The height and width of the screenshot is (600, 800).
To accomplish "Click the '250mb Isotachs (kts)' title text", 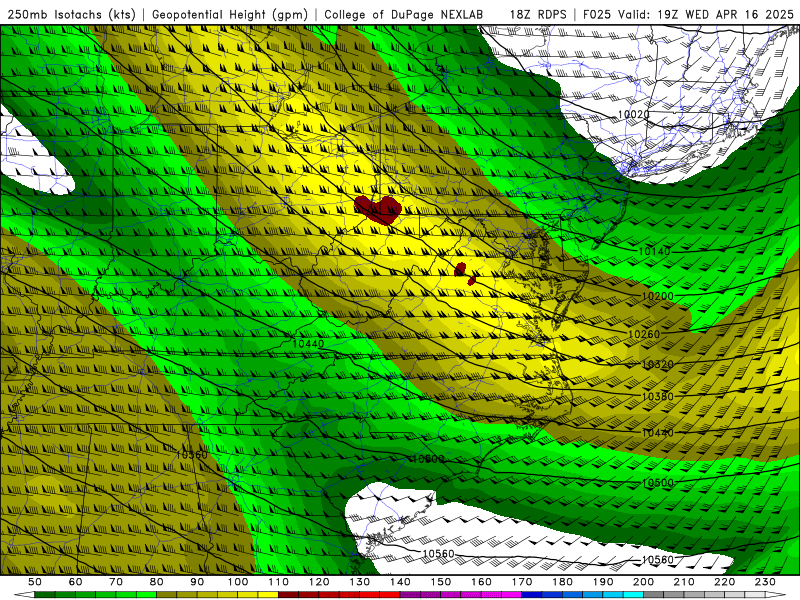I will (x=72, y=14).
